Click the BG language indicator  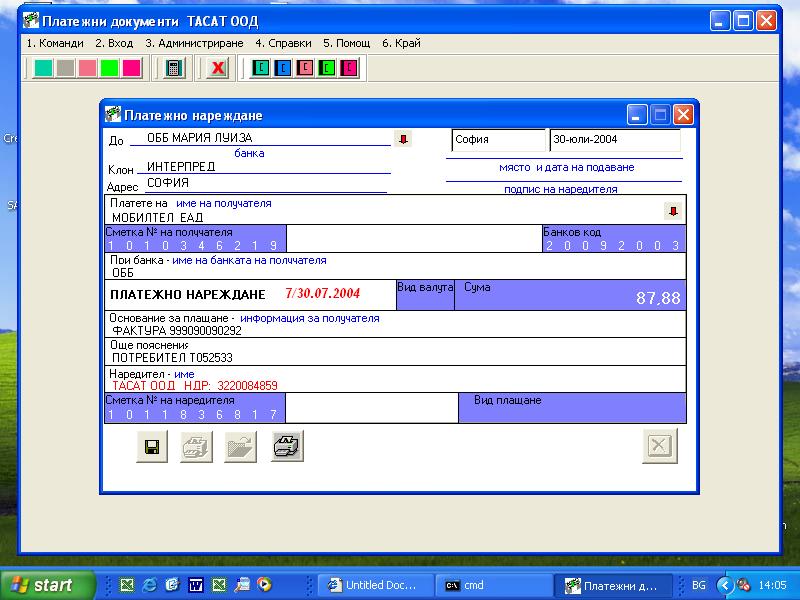[698, 585]
